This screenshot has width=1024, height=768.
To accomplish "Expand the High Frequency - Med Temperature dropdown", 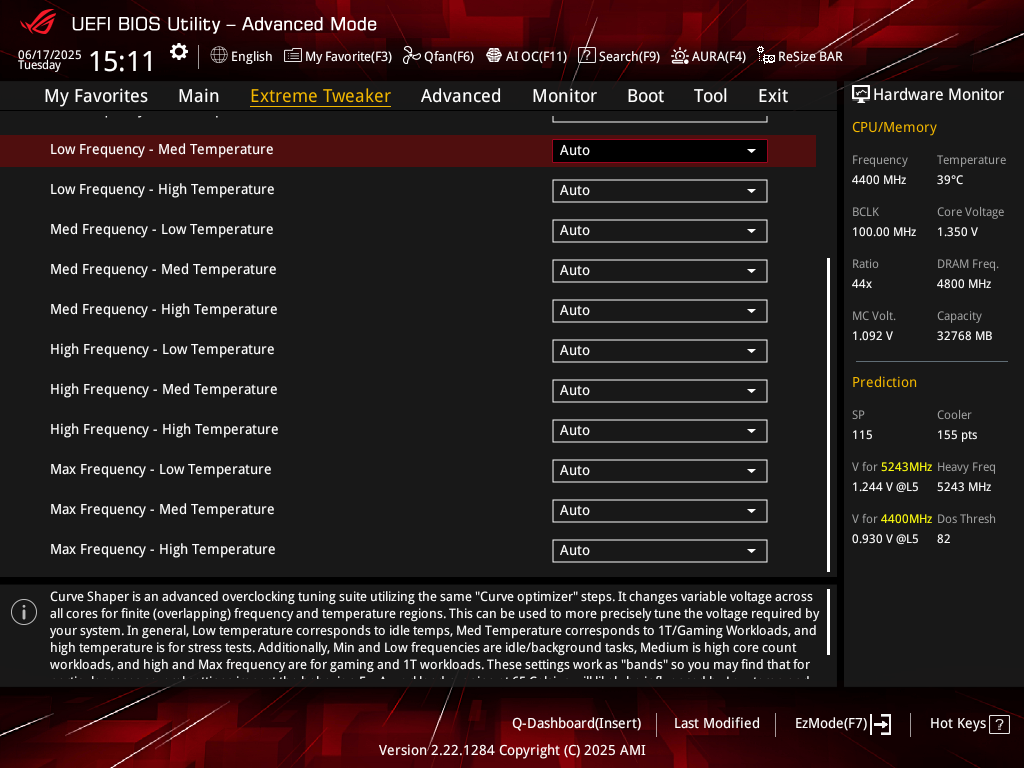I will coord(660,391).
